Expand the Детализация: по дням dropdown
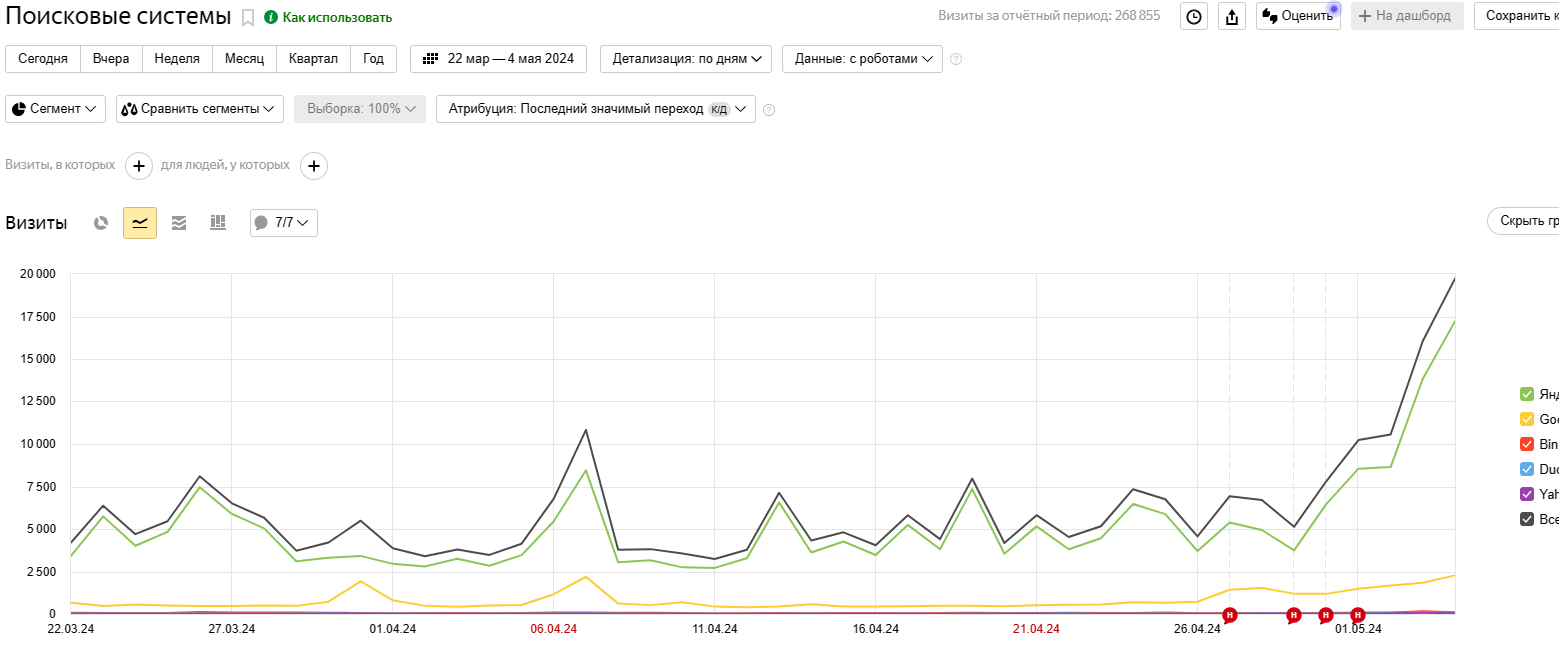Screen dimensions: 1559x657 coord(685,59)
